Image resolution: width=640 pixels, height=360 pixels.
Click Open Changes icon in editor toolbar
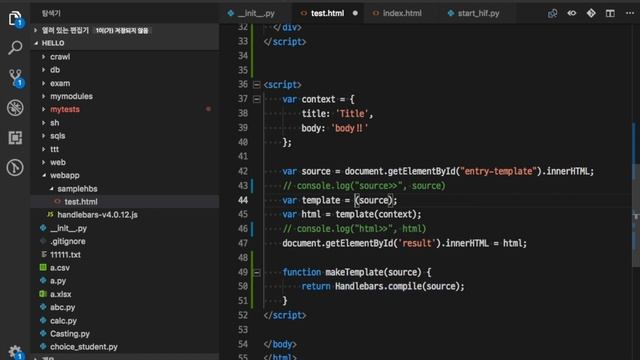552,13
